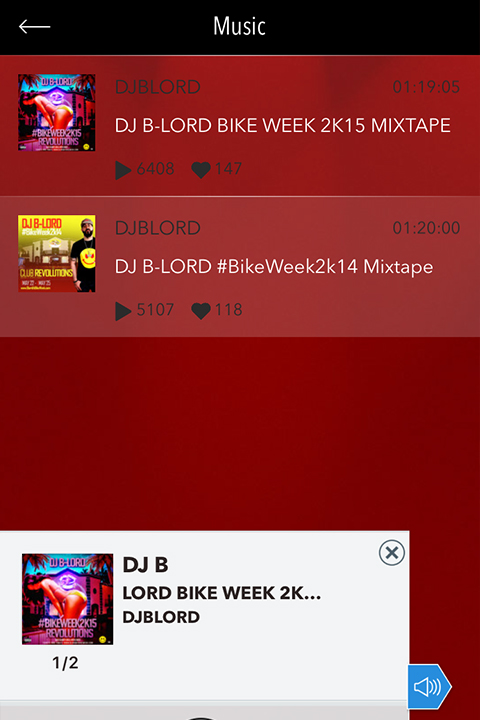The image size is (480, 720).
Task: Tap the play icon beside 6408
Action: pos(123,170)
